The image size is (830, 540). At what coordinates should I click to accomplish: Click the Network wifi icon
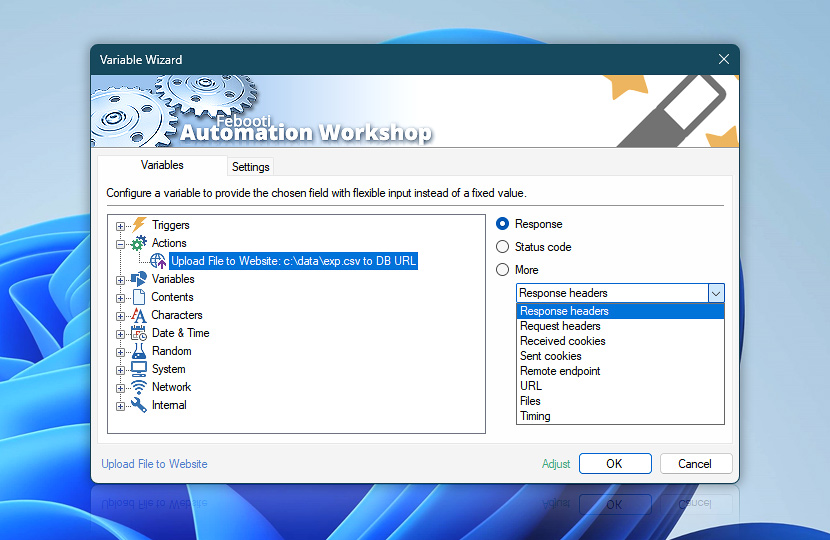pyautogui.click(x=139, y=387)
